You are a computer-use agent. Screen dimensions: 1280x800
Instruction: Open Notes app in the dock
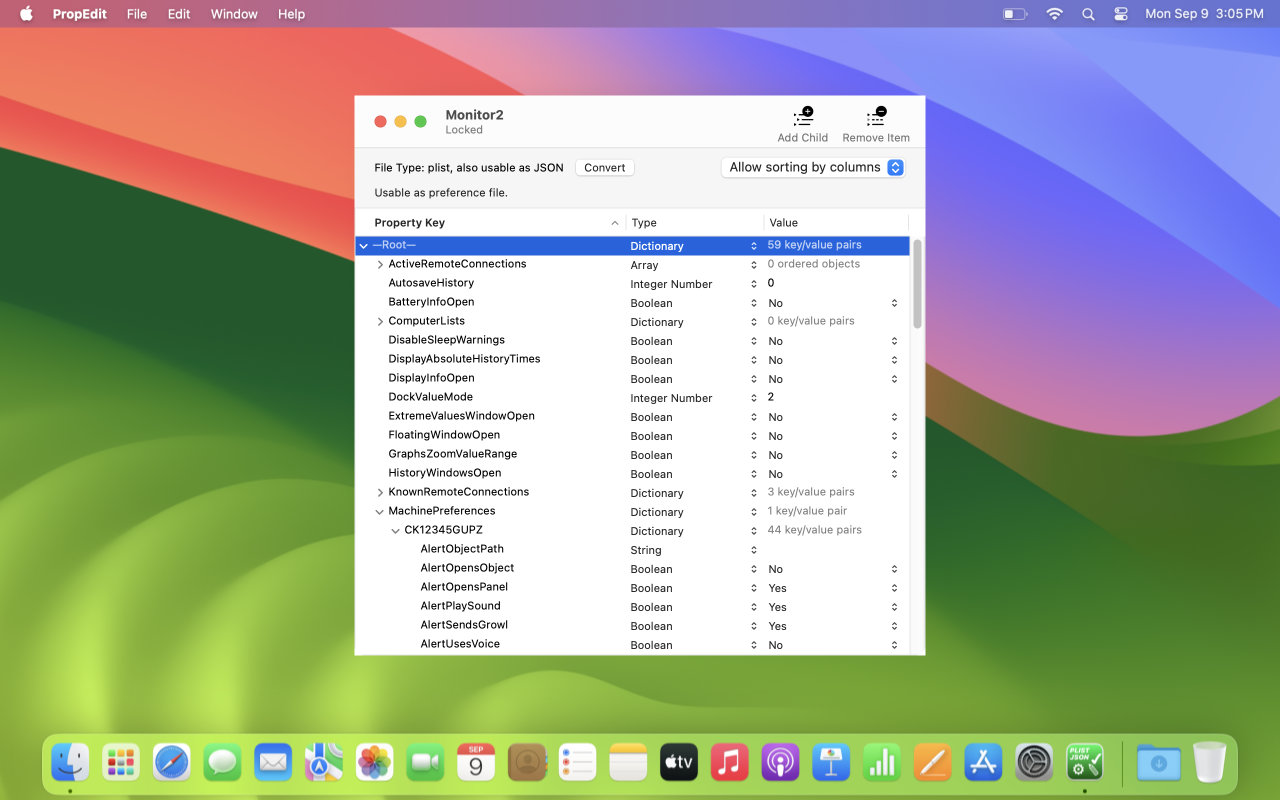[x=629, y=763]
